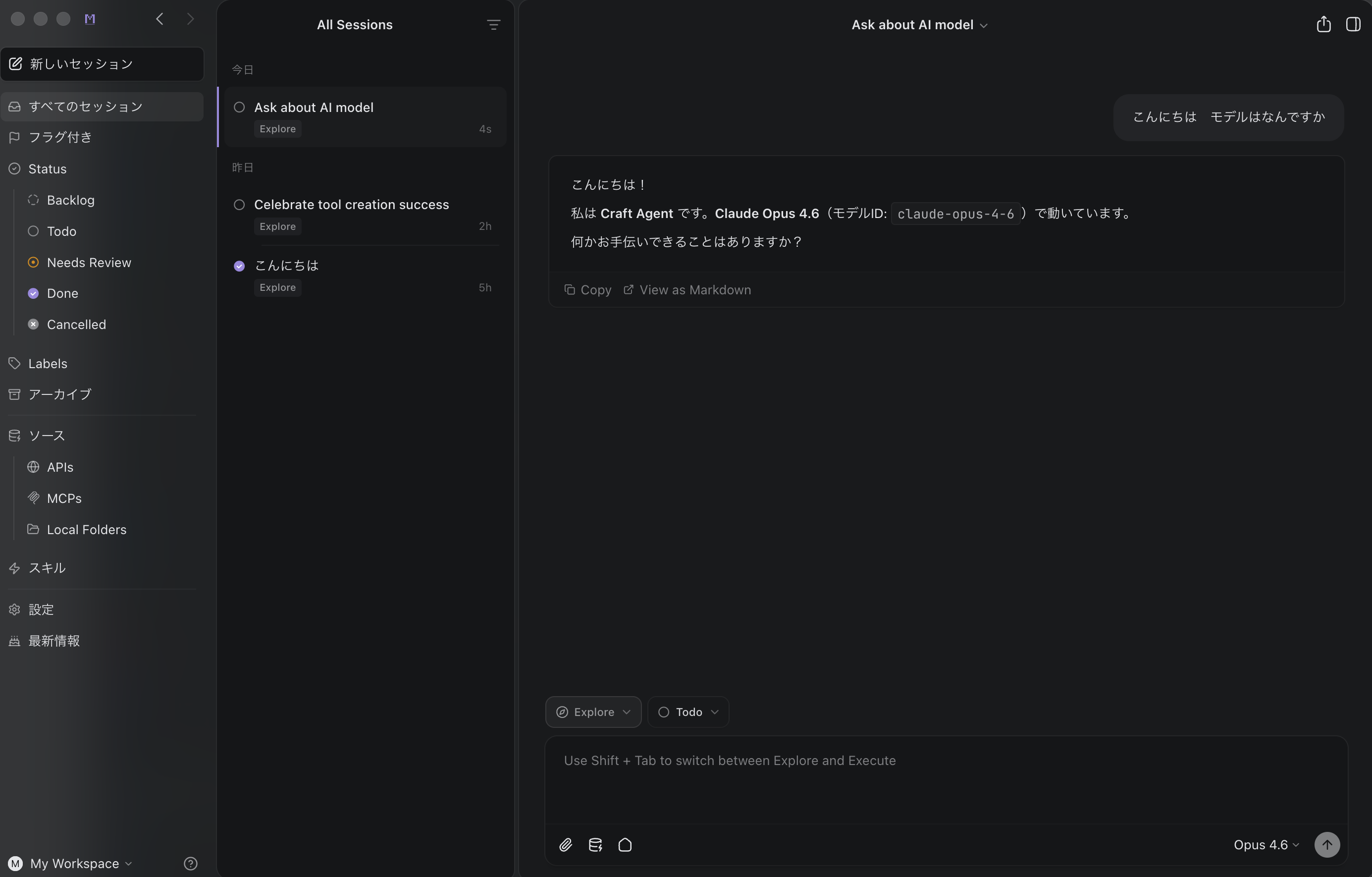Screen dimensions: 1372x877
Task: Toggle the right side panel icon
Action: (x=1353, y=24)
